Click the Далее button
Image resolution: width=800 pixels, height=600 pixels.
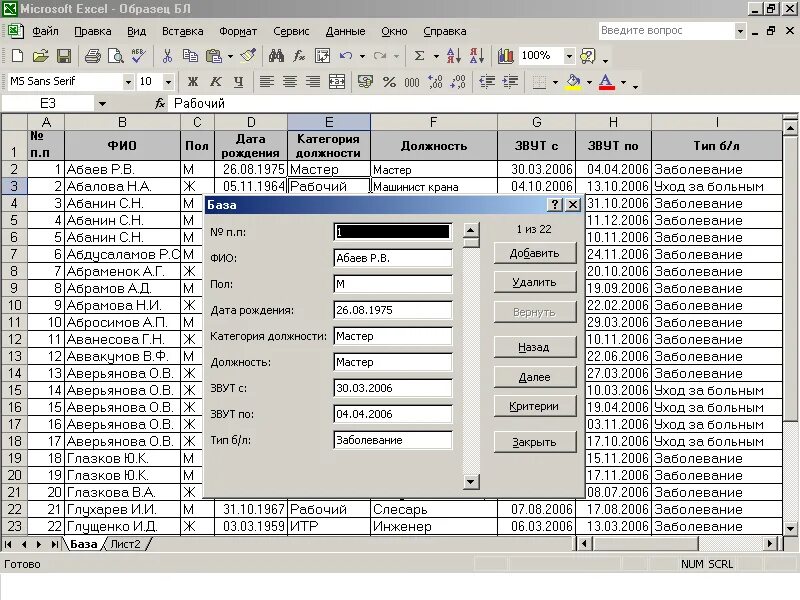point(535,377)
